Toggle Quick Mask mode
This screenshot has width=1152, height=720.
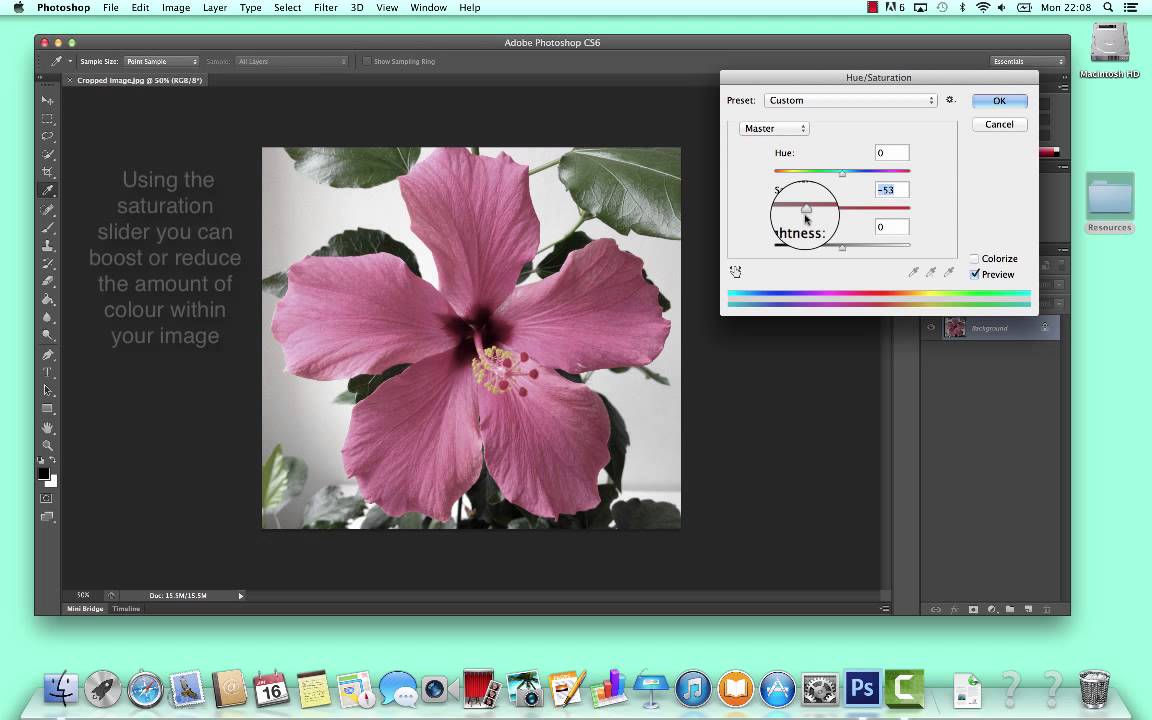(47, 498)
